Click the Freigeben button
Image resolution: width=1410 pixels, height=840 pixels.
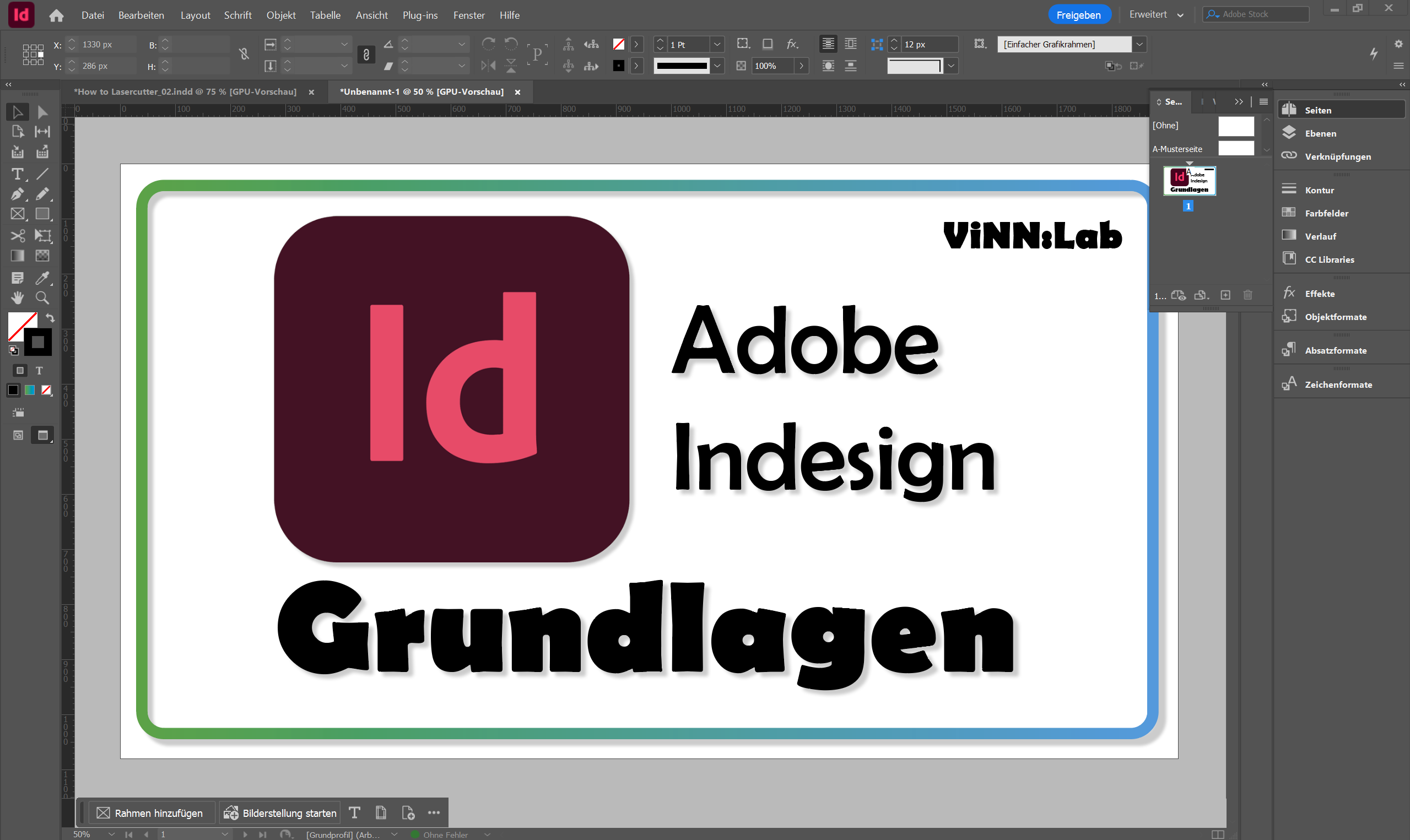pyautogui.click(x=1079, y=15)
